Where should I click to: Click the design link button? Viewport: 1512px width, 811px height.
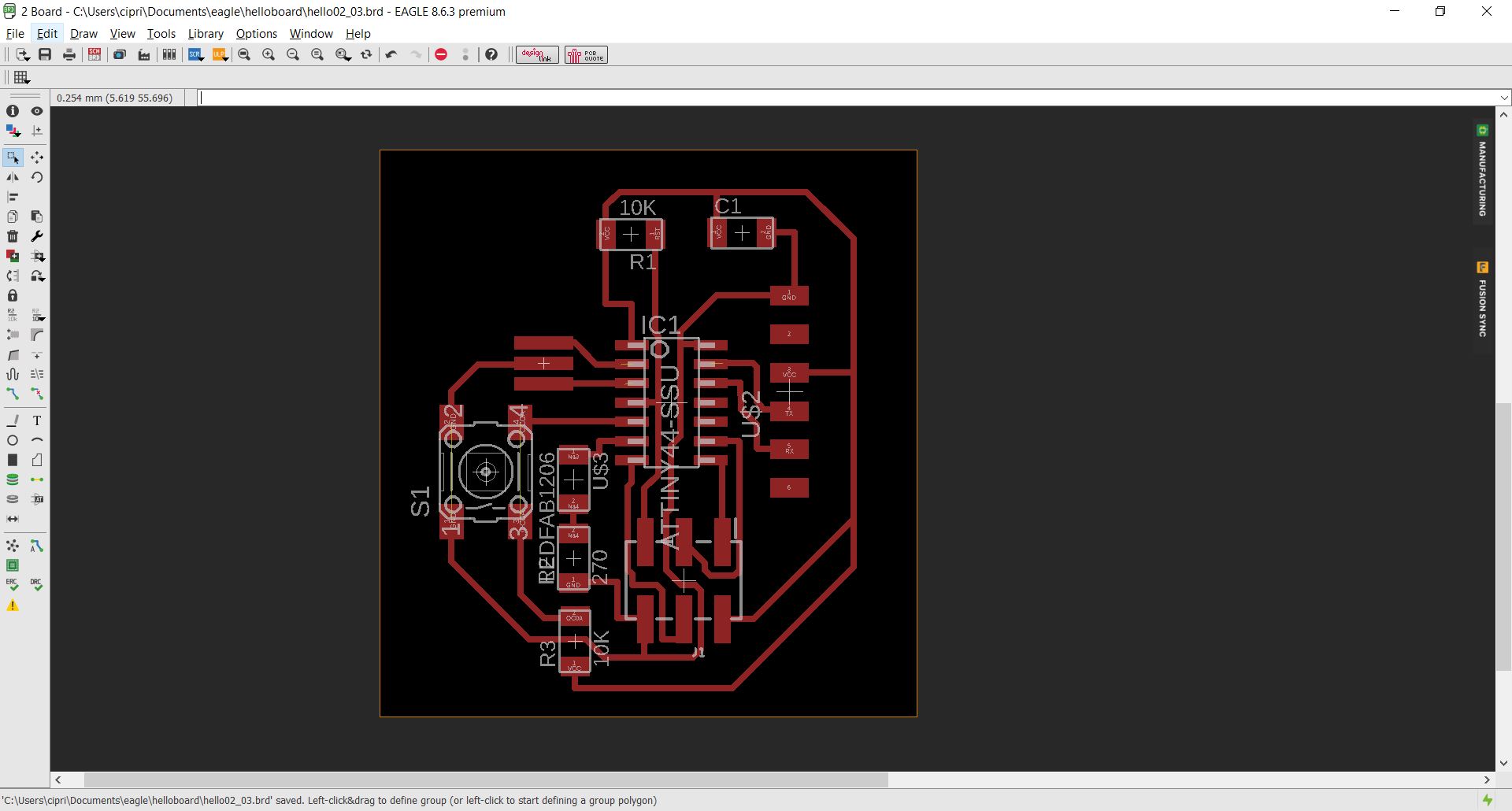point(537,54)
